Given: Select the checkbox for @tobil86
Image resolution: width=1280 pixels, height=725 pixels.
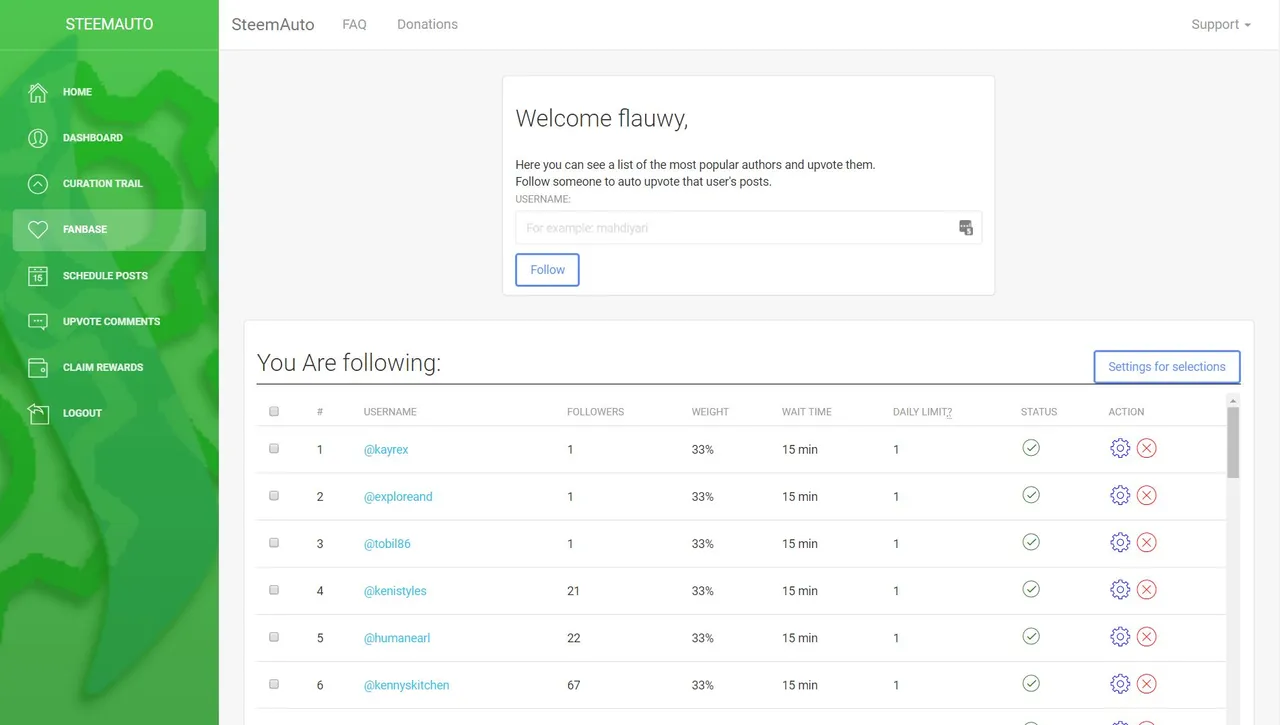Looking at the screenshot, I should [x=274, y=543].
